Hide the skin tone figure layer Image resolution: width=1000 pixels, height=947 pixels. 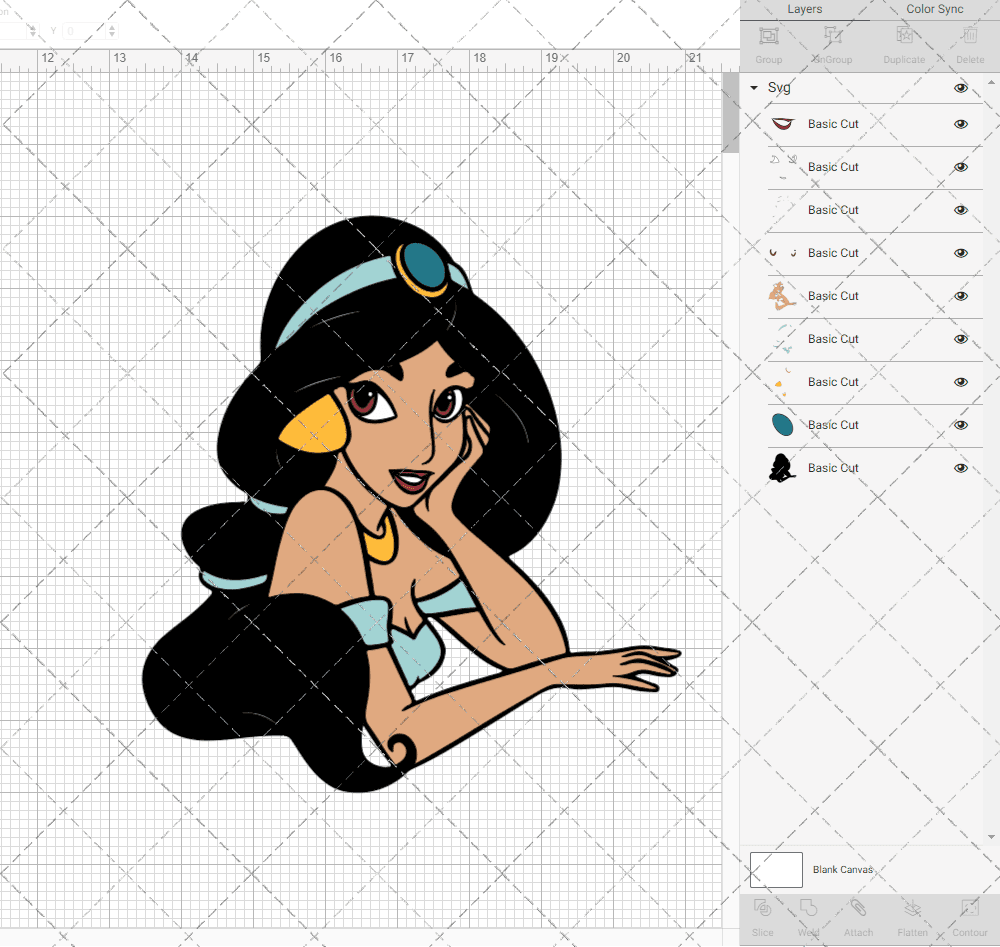tap(961, 296)
